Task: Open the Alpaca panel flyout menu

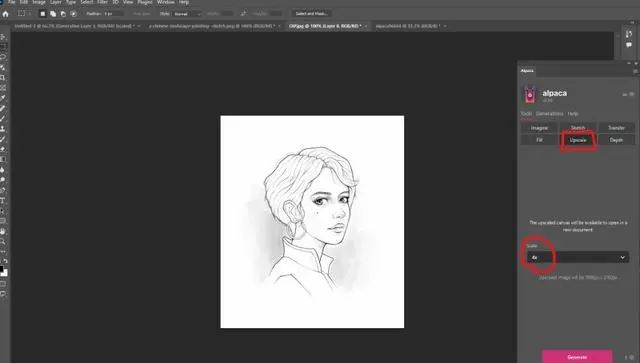Action: 635,71
